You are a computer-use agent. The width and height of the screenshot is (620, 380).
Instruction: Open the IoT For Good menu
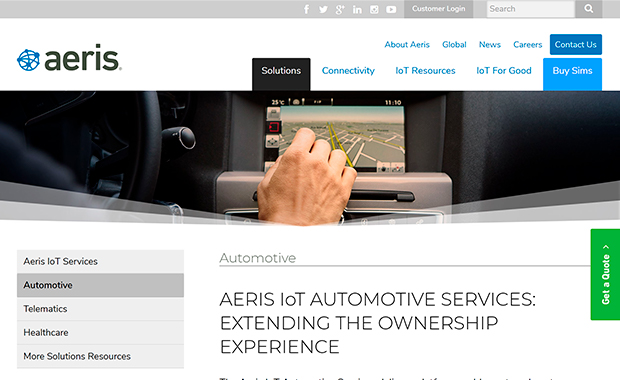tap(504, 71)
